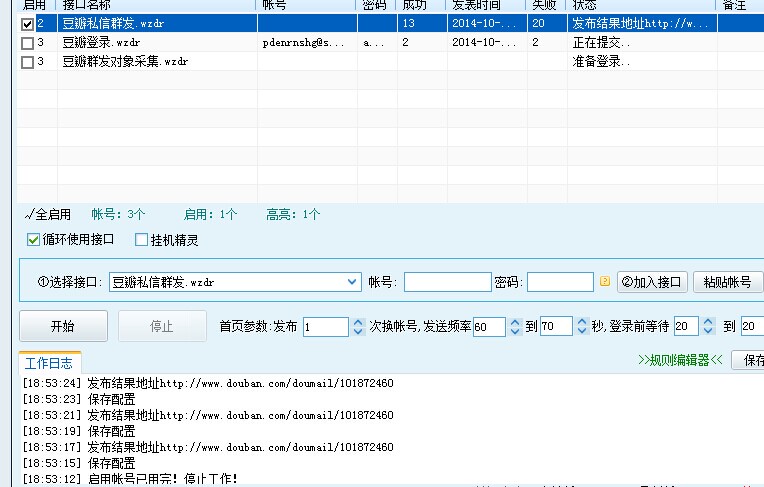Check the 豆瓣群发对象采集.wzdr row checkbox

27,62
